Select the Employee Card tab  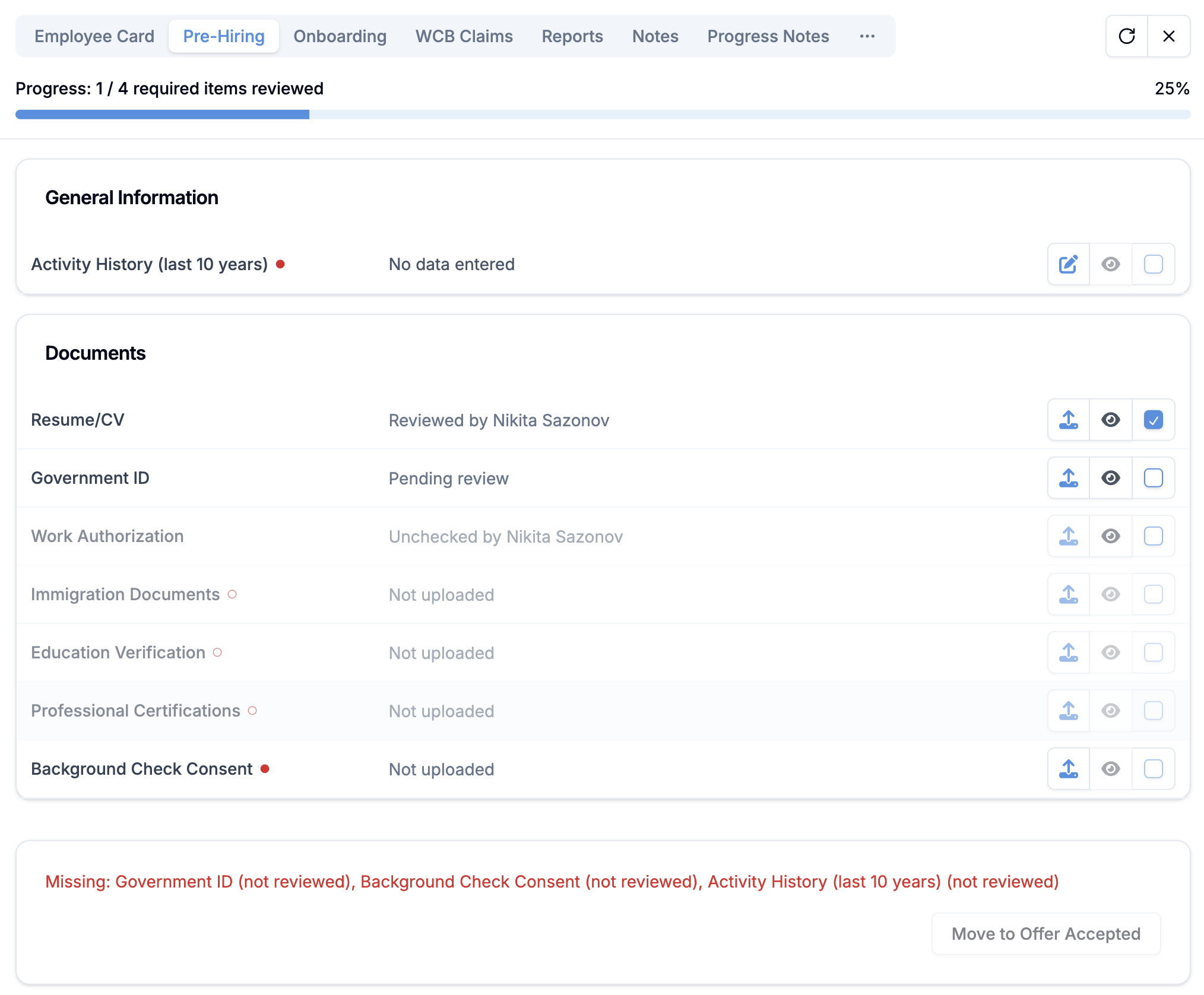pyautogui.click(x=94, y=36)
